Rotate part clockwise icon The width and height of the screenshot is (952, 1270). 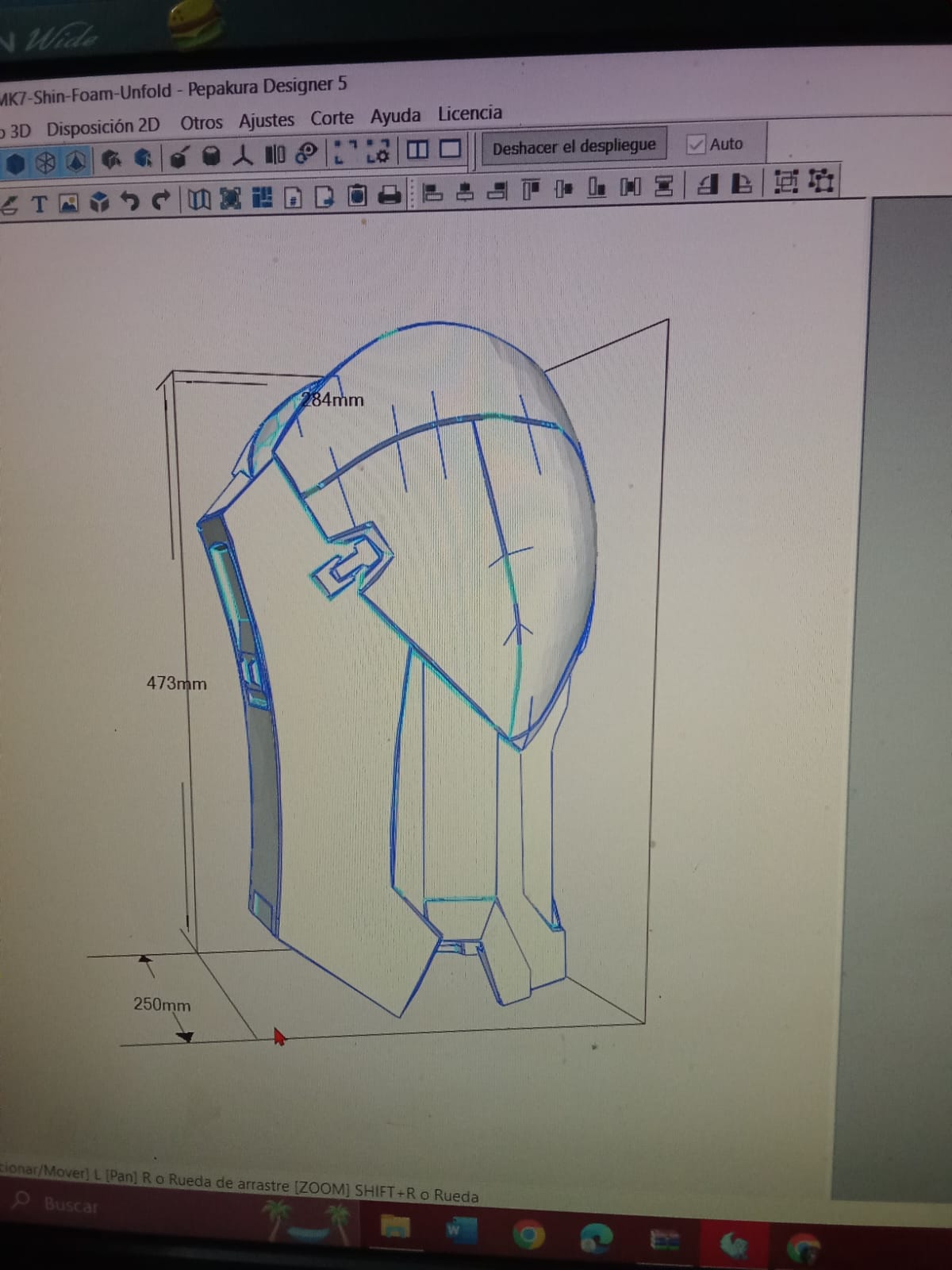pos(741,184)
